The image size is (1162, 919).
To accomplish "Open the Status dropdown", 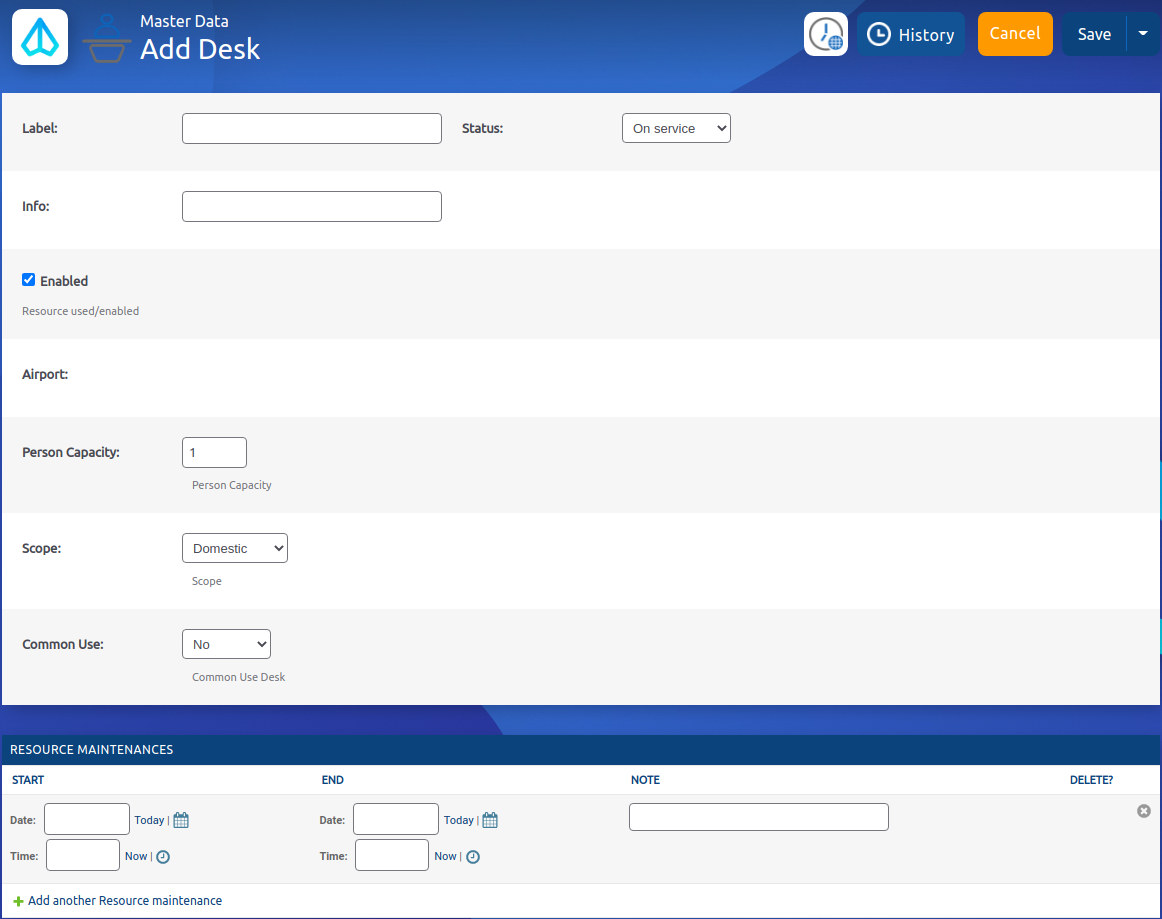I will [676, 128].
